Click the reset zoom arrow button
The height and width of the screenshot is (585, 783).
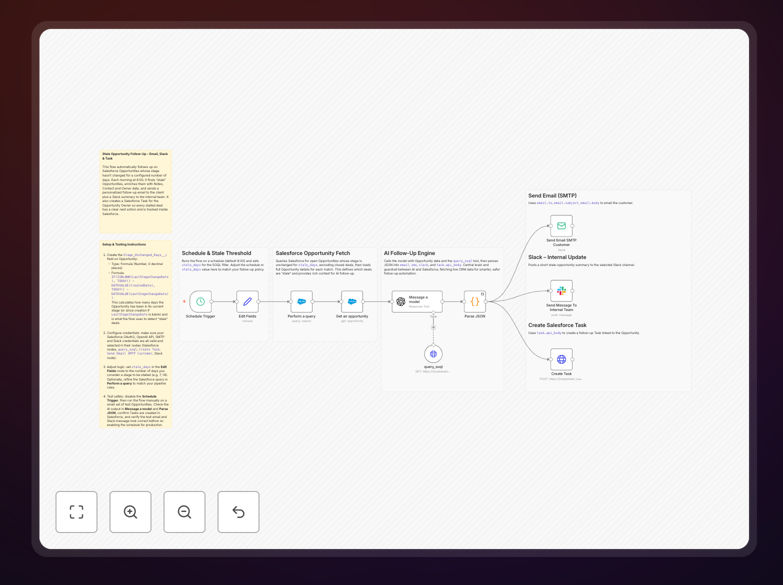click(238, 512)
